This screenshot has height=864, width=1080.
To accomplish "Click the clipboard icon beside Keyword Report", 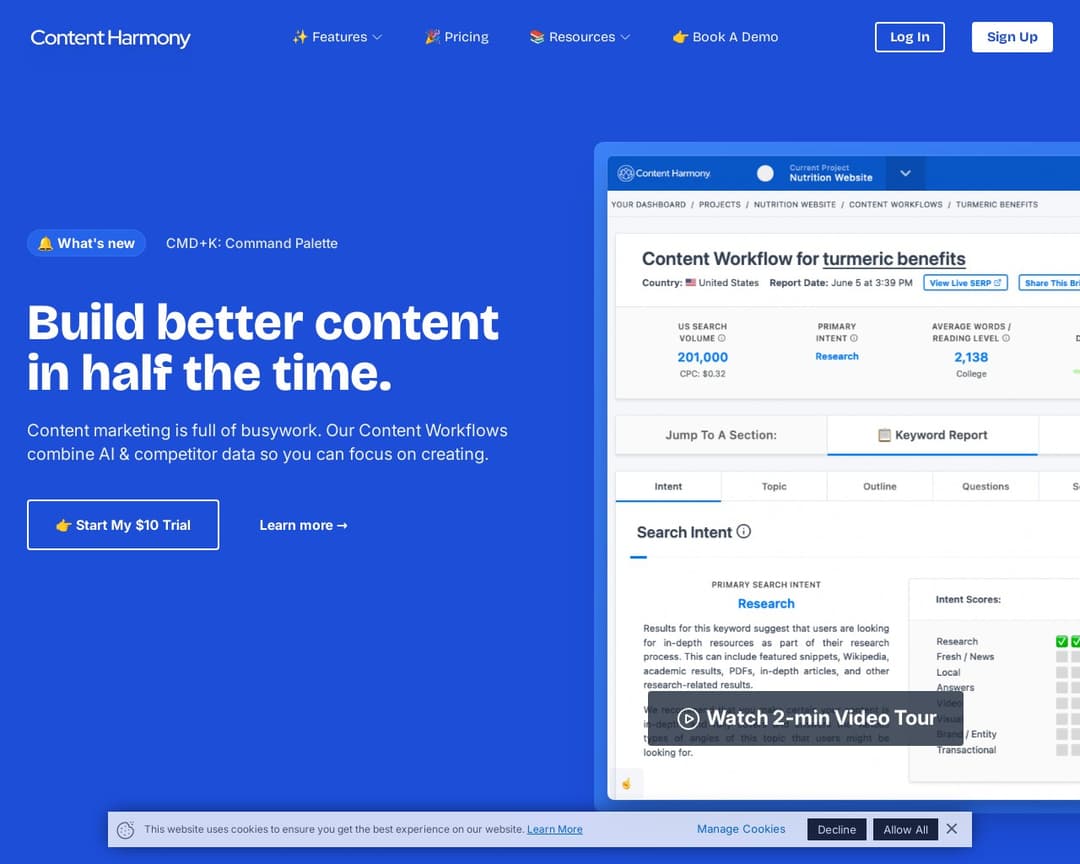I will 885,435.
